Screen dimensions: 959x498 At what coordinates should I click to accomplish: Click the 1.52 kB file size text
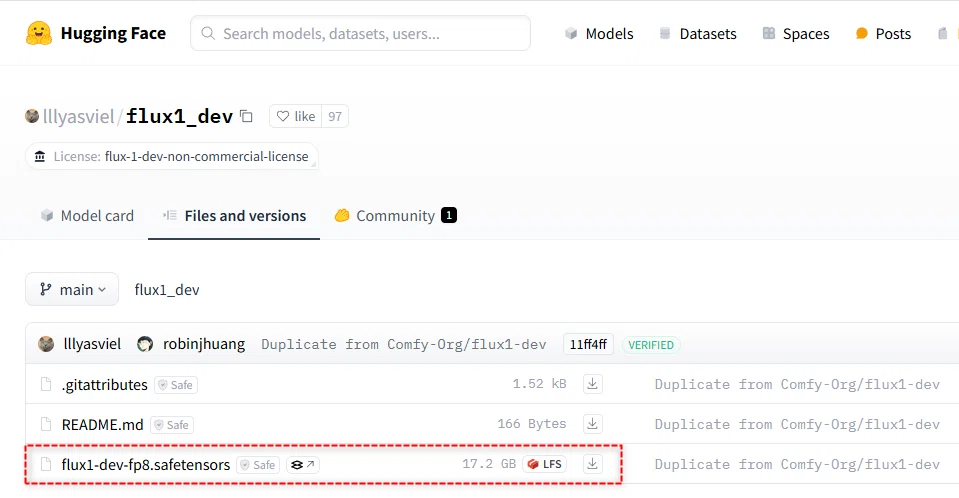coord(539,384)
